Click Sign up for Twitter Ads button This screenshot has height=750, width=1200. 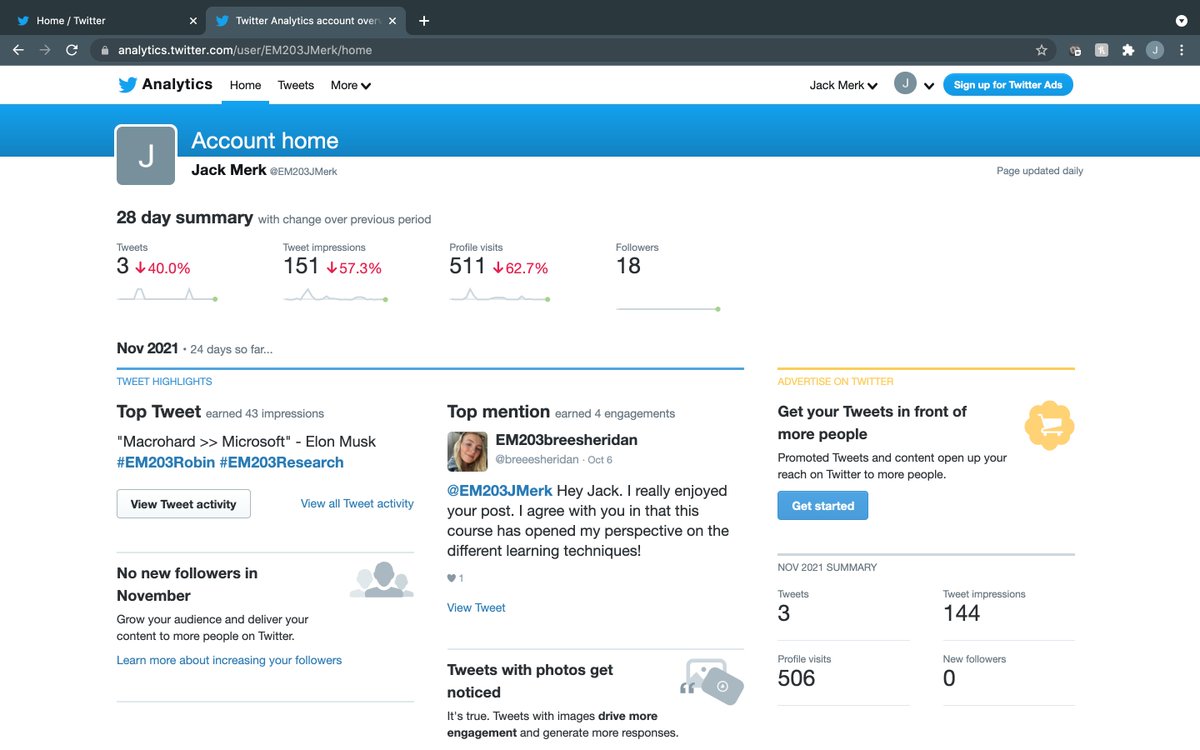(x=1008, y=85)
